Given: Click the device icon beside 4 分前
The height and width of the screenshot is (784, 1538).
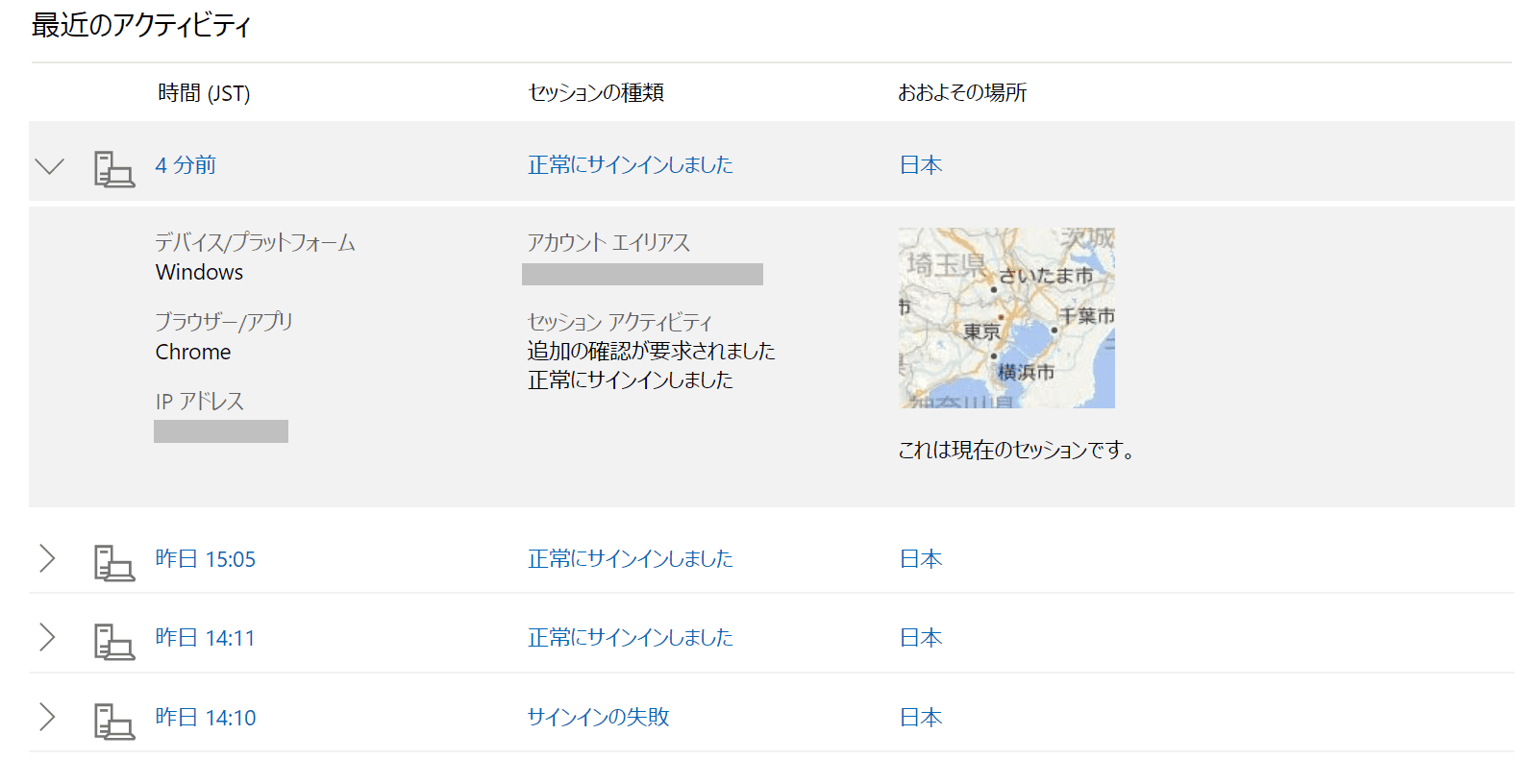Looking at the screenshot, I should pos(113,169).
